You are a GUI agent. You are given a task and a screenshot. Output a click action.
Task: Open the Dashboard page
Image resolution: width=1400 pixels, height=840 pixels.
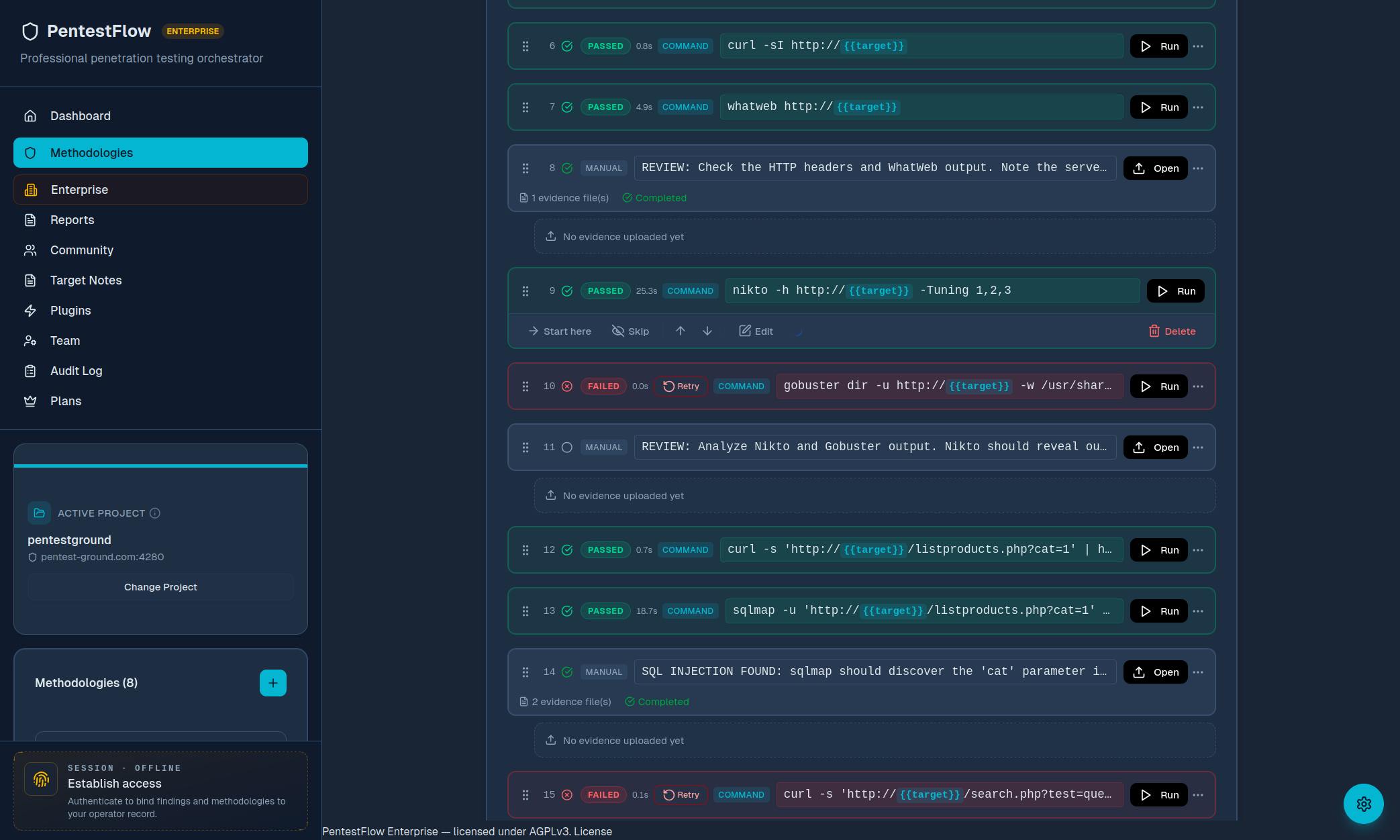160,116
